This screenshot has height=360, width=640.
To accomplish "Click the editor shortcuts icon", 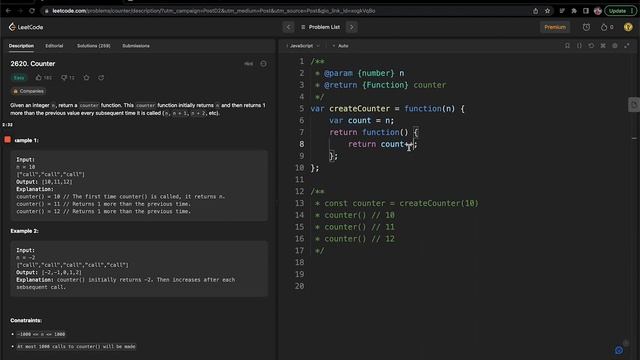I will tap(603, 46).
